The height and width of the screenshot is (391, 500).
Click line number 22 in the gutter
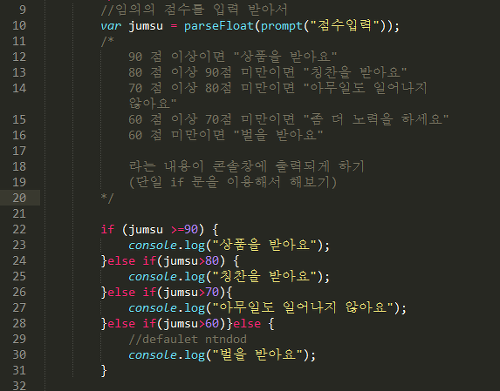[x=19, y=229]
